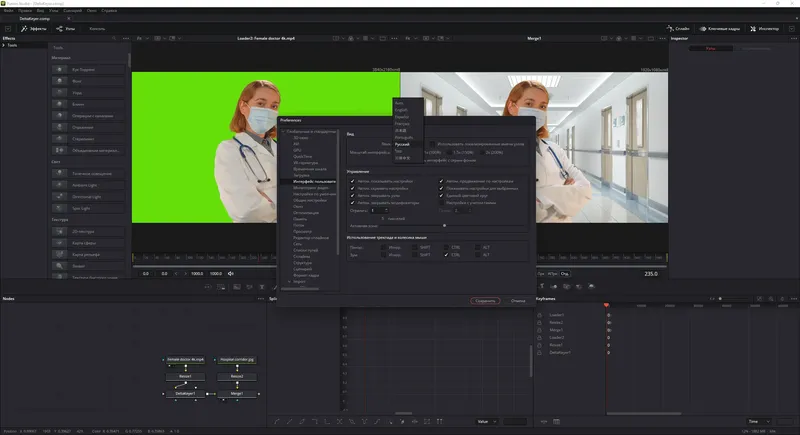Open the Сплайн (Spline) panel icon
The width and height of the screenshot is (800, 435).
[x=670, y=29]
